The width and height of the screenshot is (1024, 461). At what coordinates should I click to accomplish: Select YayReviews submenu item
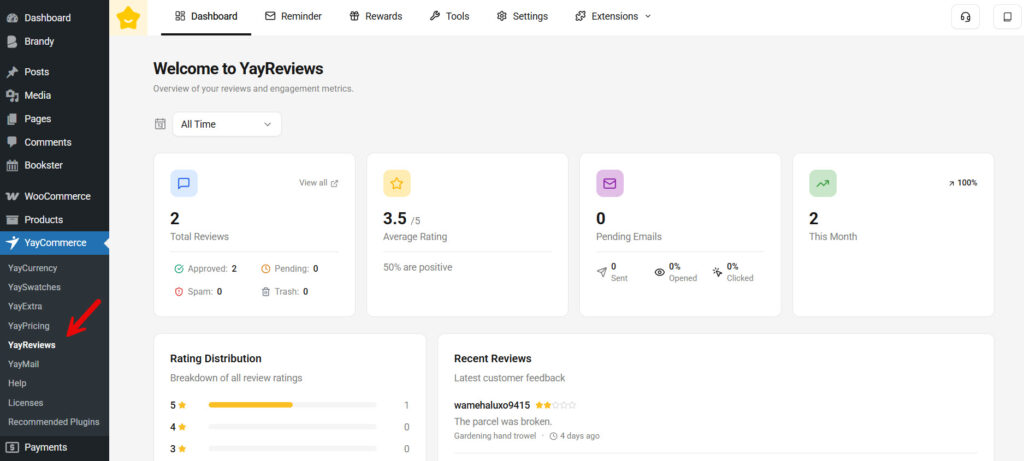[31, 345]
